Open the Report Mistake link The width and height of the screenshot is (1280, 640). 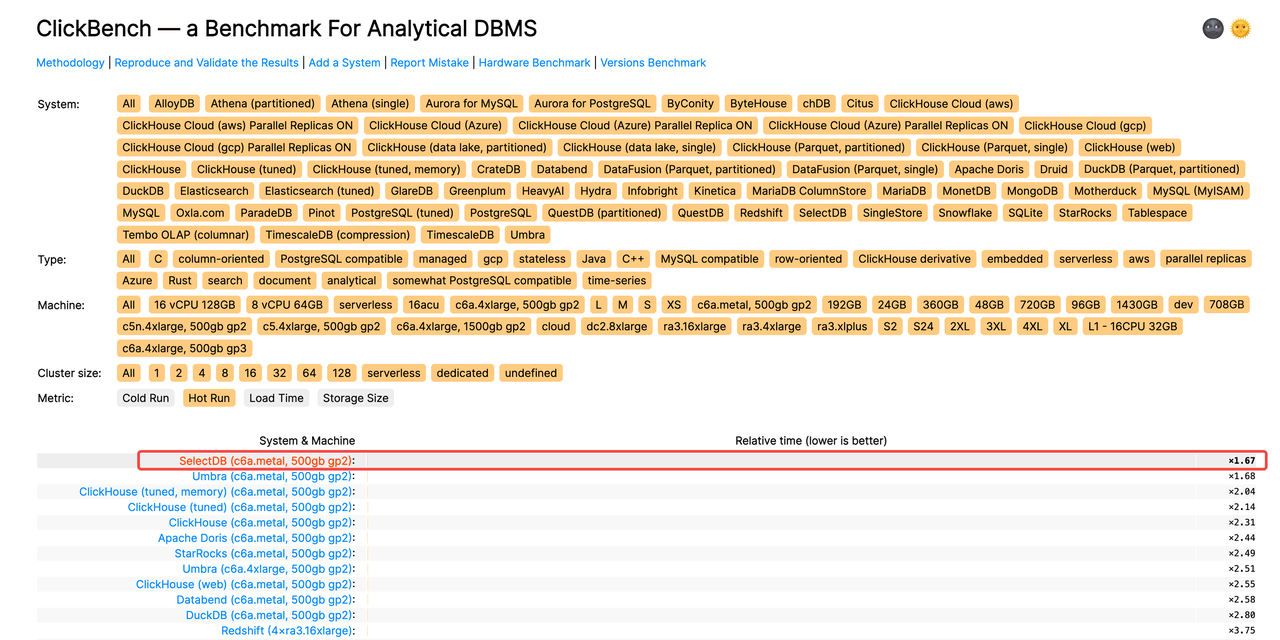tap(429, 62)
